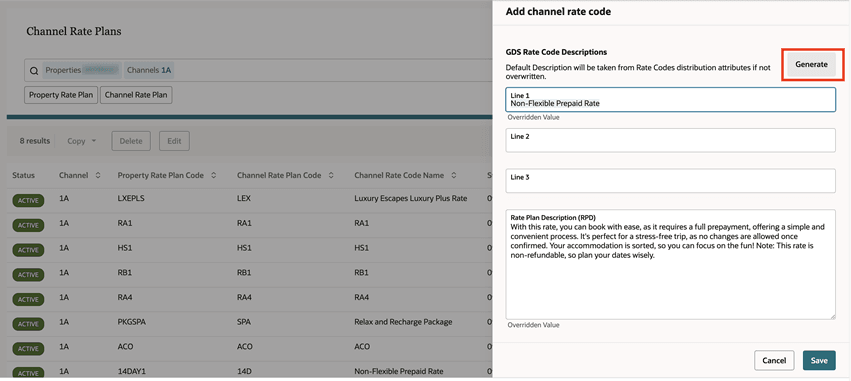Edit the Rate Plan Description (RPD) text area
This screenshot has height=381, width=851.
click(x=670, y=264)
